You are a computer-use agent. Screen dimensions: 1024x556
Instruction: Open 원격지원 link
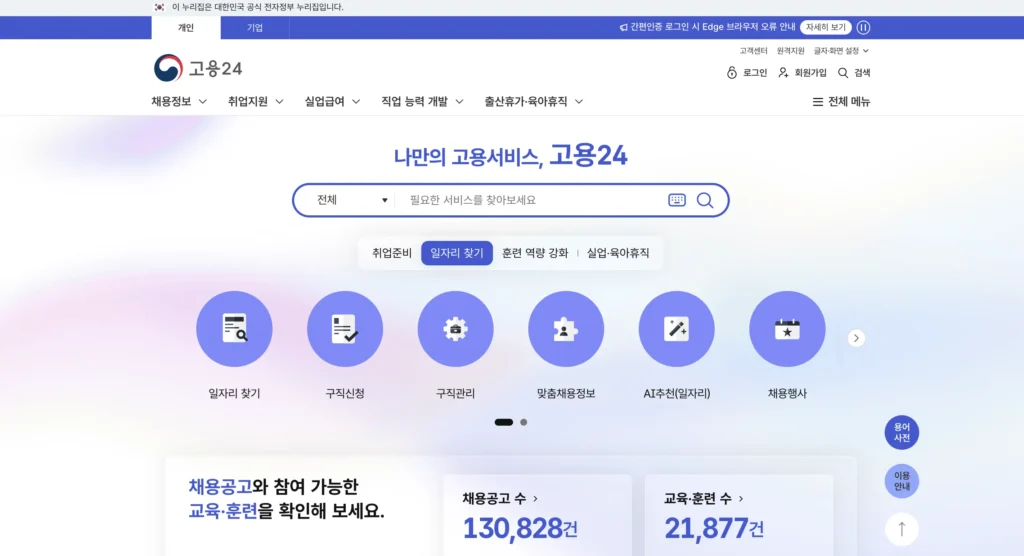(790, 50)
